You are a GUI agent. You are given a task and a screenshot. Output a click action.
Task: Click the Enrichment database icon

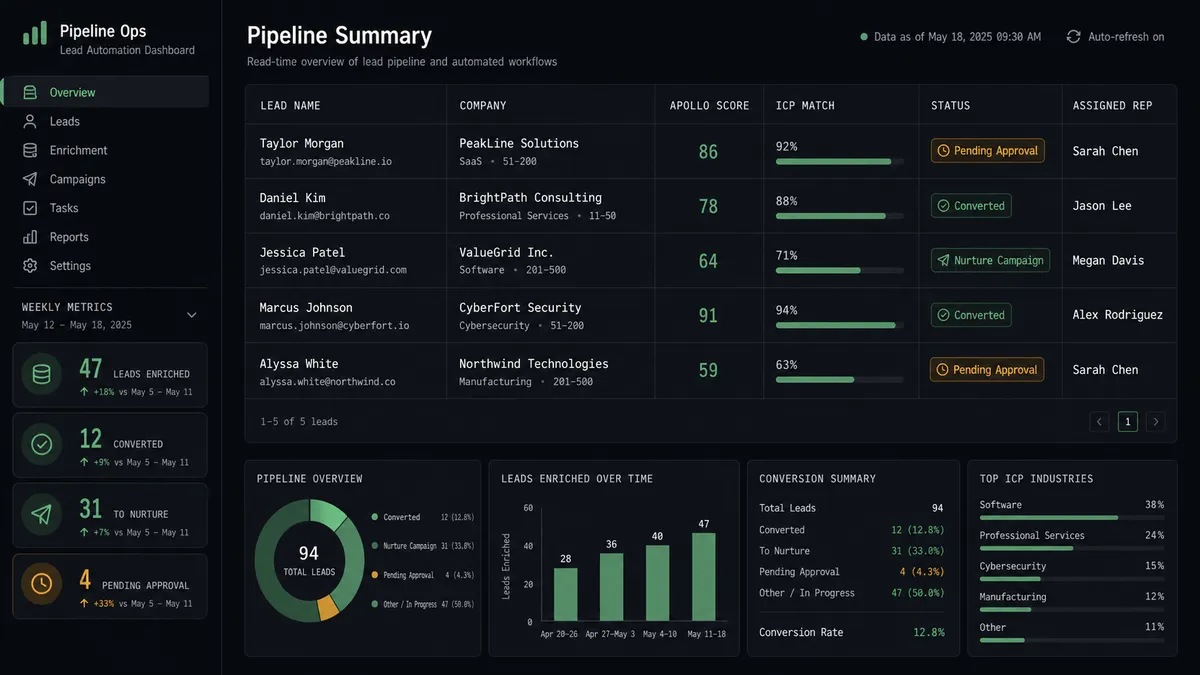pos(30,150)
